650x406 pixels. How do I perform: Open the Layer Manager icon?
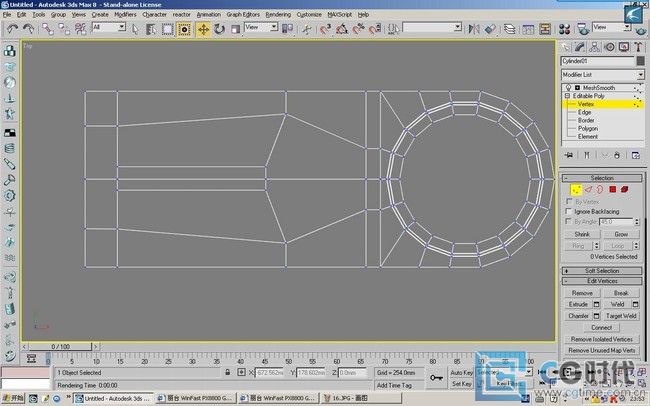509,29
